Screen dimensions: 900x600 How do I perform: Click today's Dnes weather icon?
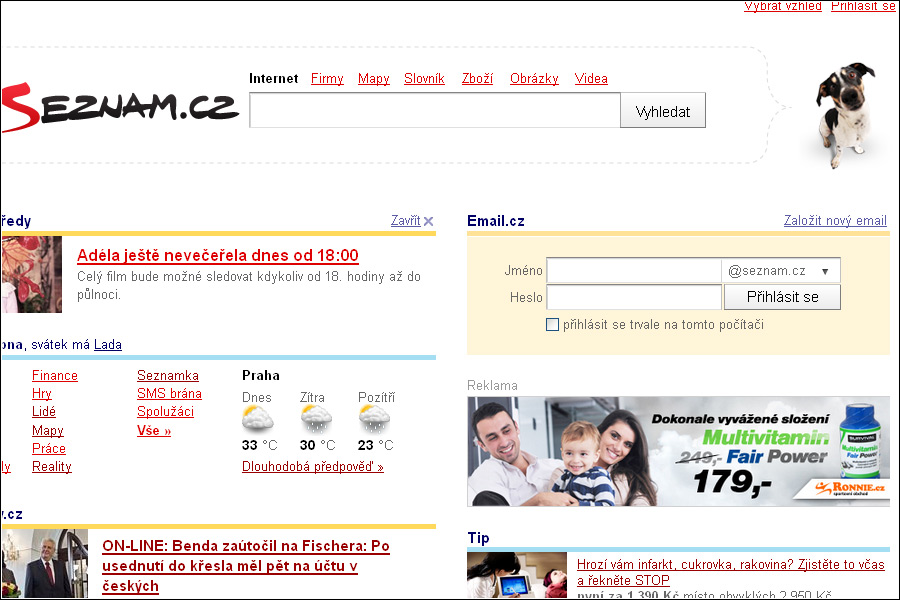[258, 419]
